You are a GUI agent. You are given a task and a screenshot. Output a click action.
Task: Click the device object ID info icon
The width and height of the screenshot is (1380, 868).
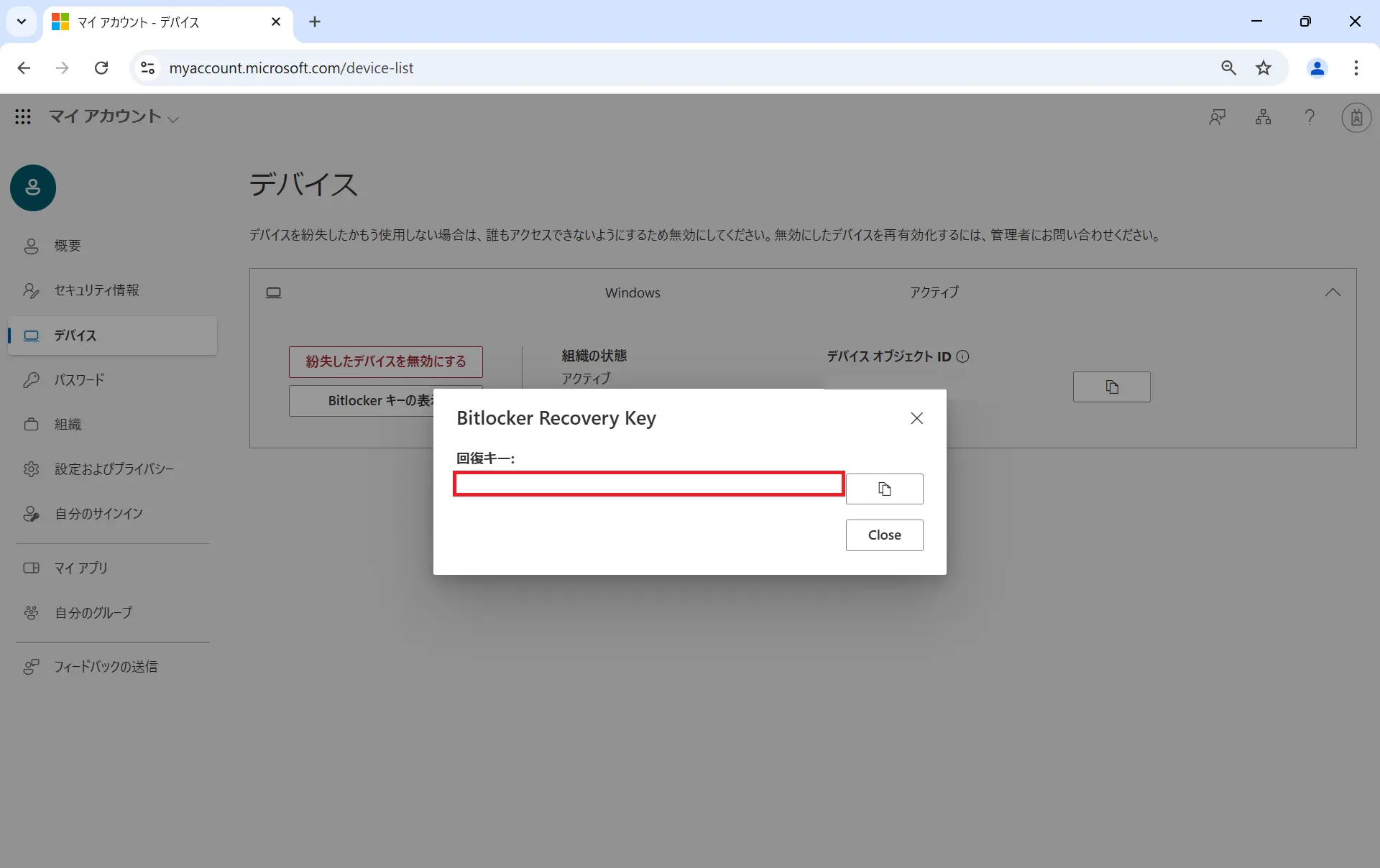coord(963,356)
